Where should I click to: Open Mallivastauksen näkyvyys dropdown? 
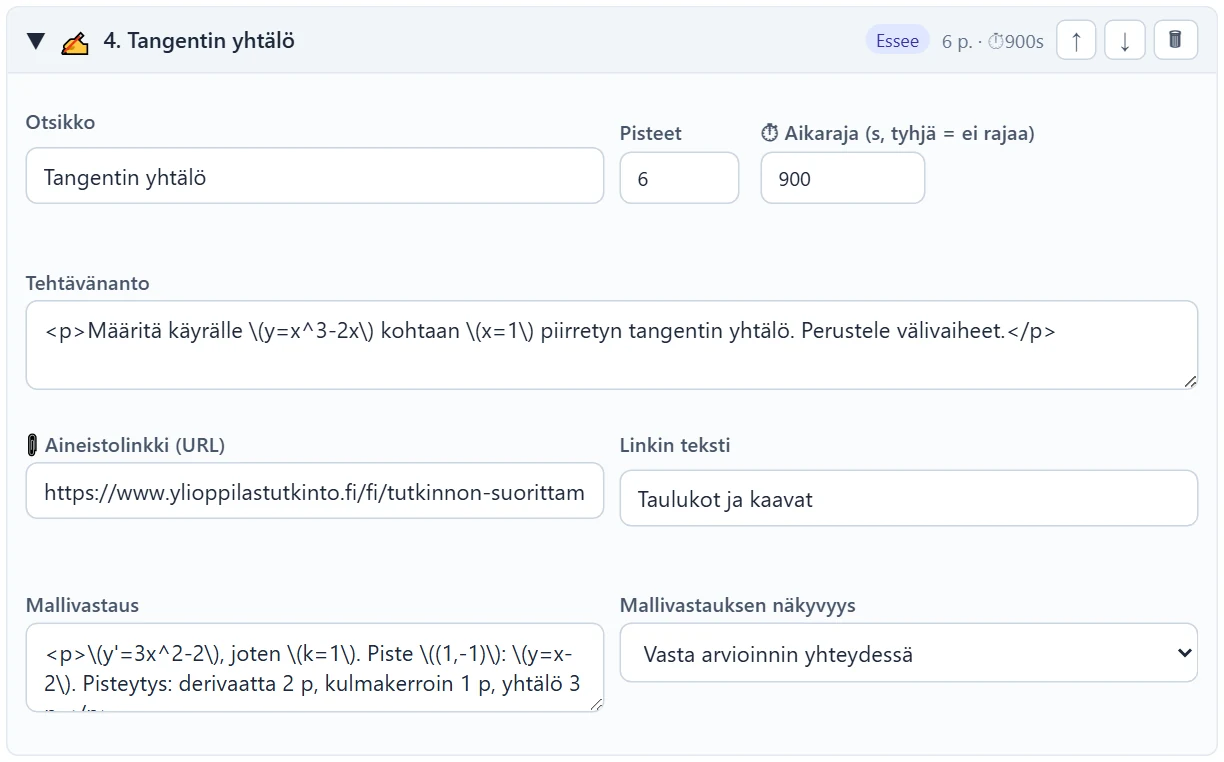(908, 653)
